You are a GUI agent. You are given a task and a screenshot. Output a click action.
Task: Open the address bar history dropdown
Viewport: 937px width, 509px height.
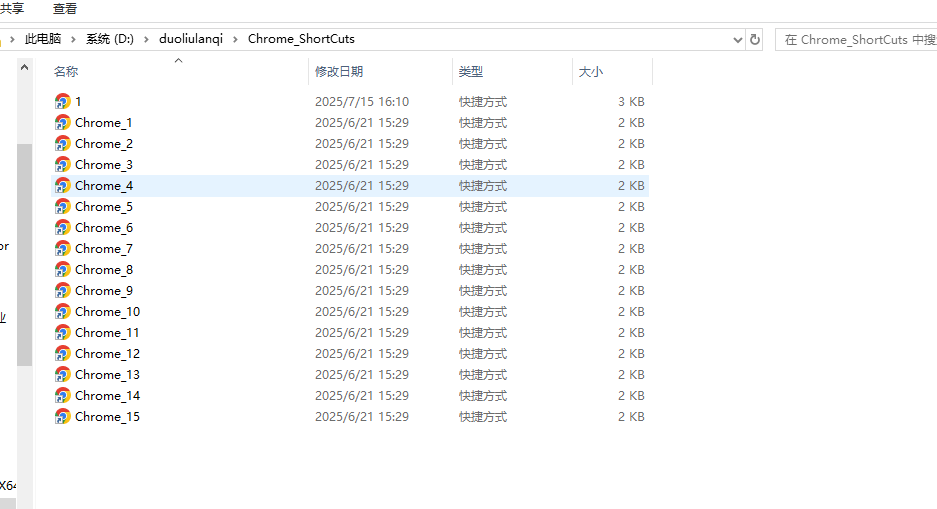tap(738, 39)
